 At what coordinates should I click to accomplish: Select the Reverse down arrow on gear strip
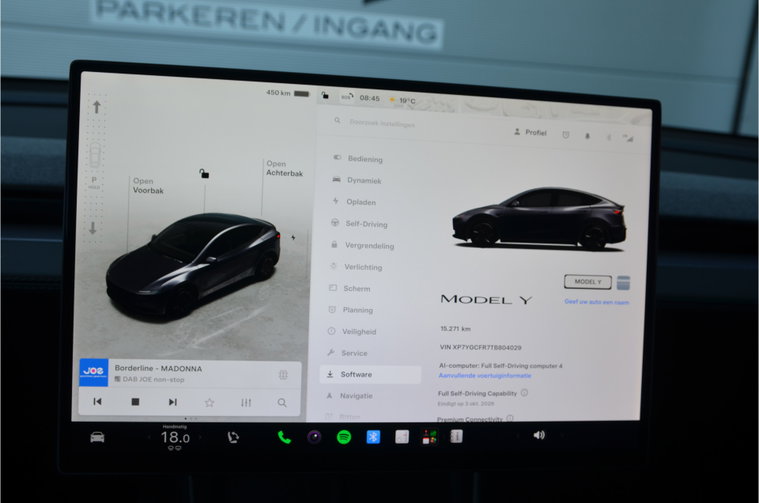[92, 228]
